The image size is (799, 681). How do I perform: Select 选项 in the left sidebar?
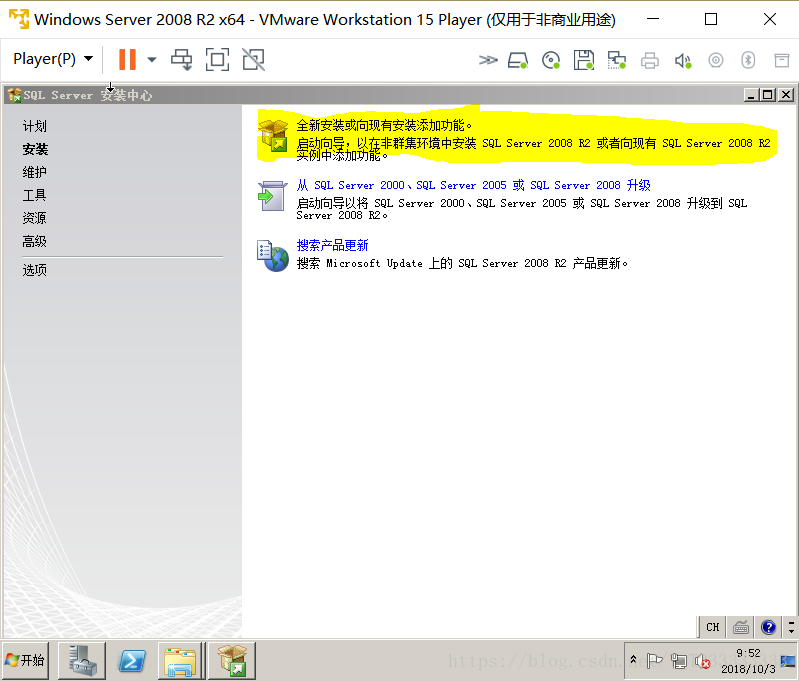point(35,270)
